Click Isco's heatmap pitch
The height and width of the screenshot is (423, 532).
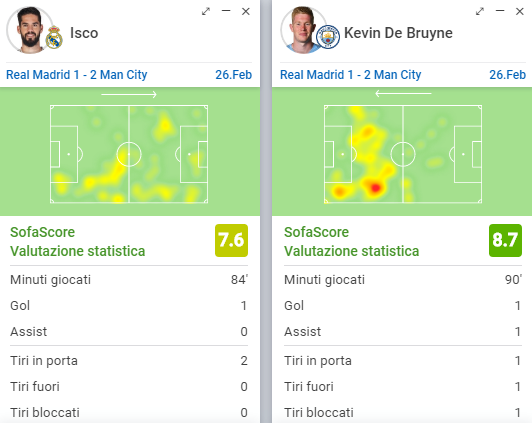click(129, 154)
